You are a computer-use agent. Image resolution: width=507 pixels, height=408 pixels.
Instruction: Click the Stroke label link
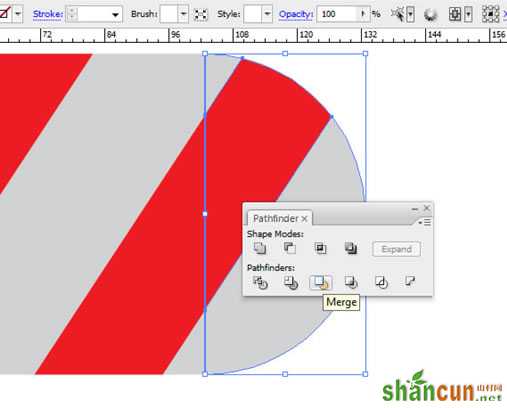(x=48, y=14)
